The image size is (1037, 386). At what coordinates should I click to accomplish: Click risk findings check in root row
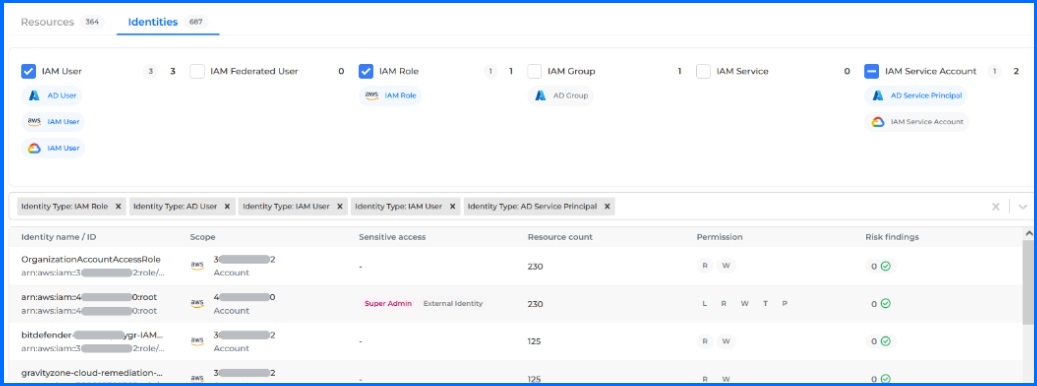tap(886, 304)
